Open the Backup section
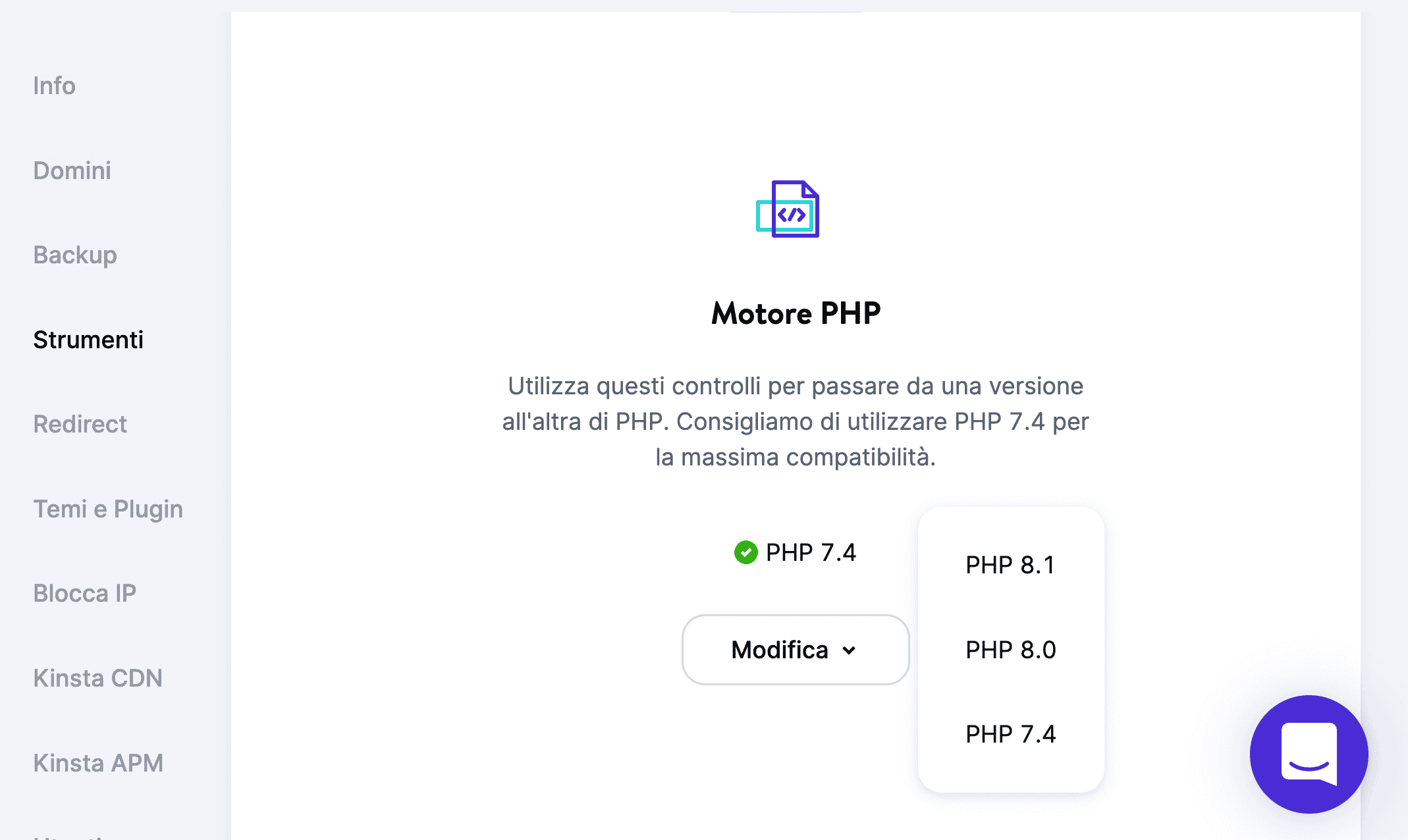1408x840 pixels. (75, 255)
